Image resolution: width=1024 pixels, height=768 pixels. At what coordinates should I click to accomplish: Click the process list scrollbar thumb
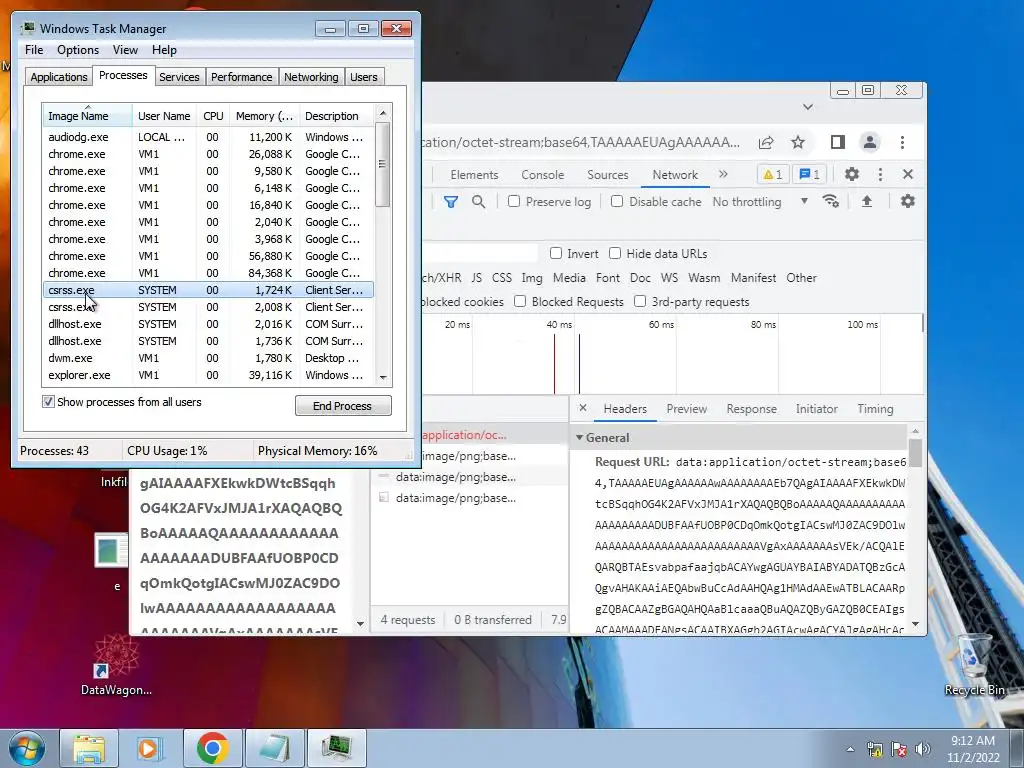(x=383, y=165)
